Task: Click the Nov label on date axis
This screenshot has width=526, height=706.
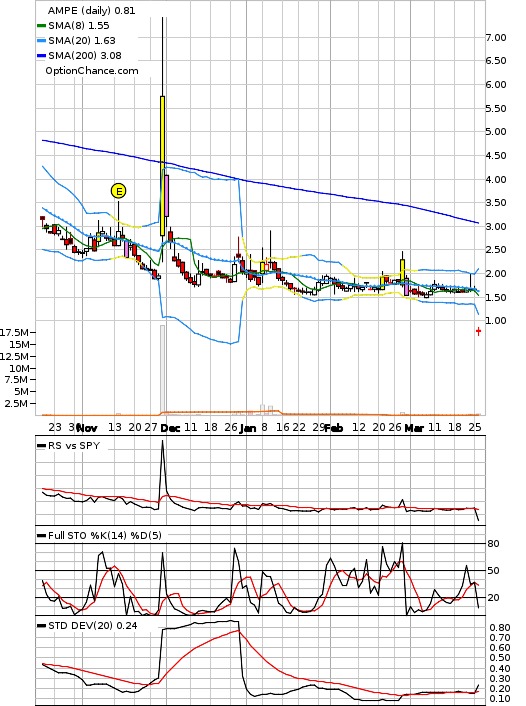Action: (87, 428)
